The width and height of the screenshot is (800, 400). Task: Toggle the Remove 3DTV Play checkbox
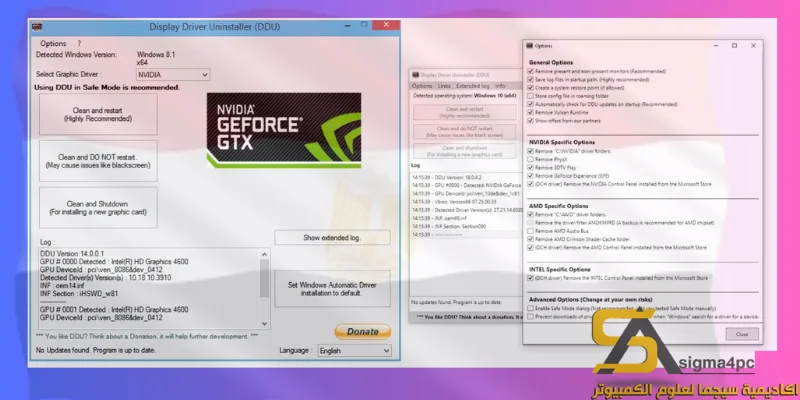pyautogui.click(x=531, y=167)
